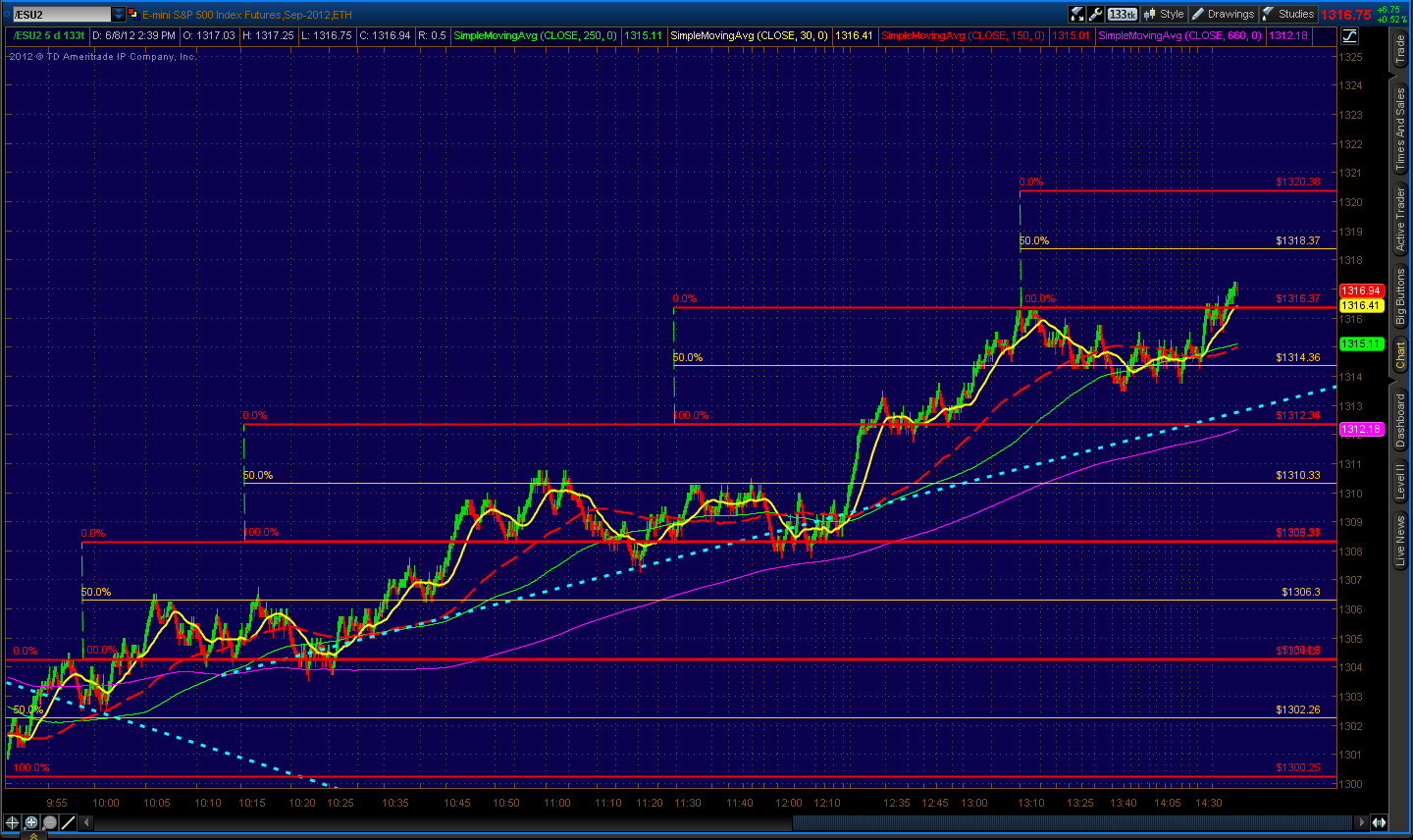The width and height of the screenshot is (1413, 840).
Task: Click the red 1316.94 price bubble
Action: tap(1362, 291)
